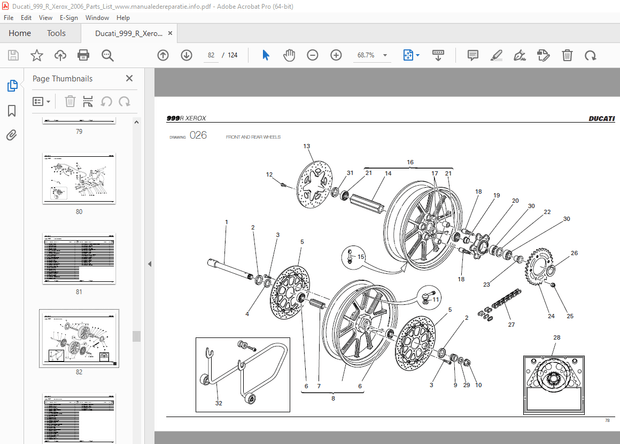Open the Sign document pen tool
620x444 pixels.
520,55
